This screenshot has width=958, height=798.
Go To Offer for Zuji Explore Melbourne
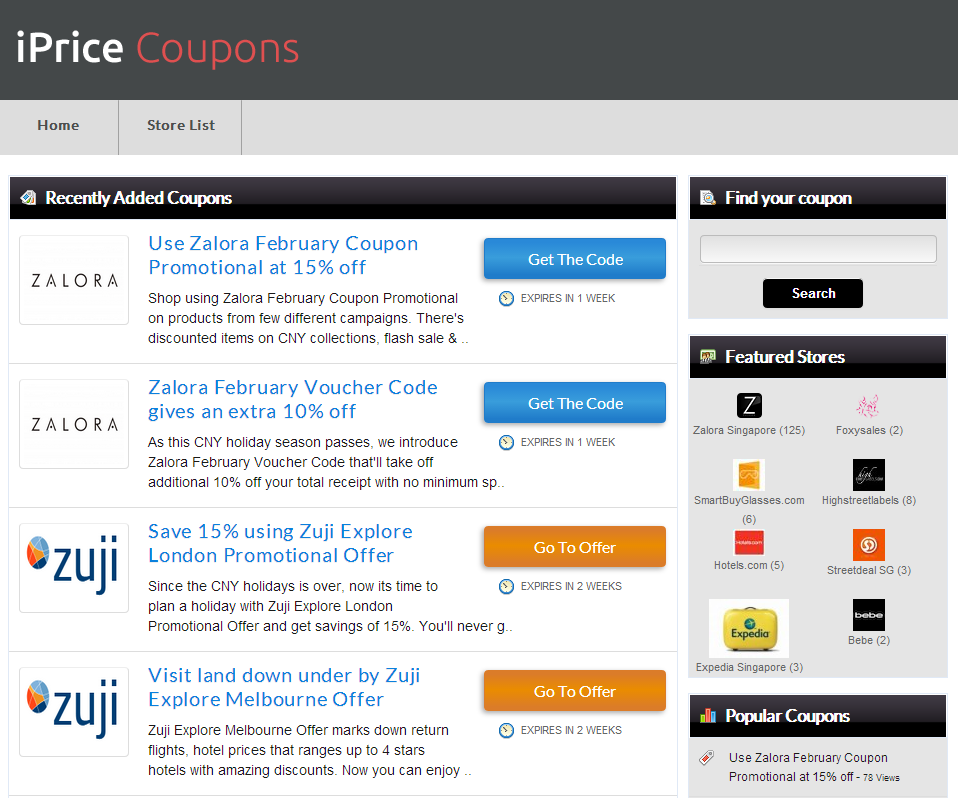pyautogui.click(x=575, y=691)
